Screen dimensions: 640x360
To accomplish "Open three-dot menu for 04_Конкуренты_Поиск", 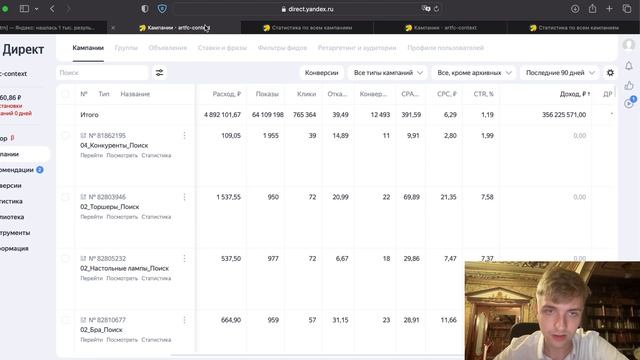I will tap(184, 136).
